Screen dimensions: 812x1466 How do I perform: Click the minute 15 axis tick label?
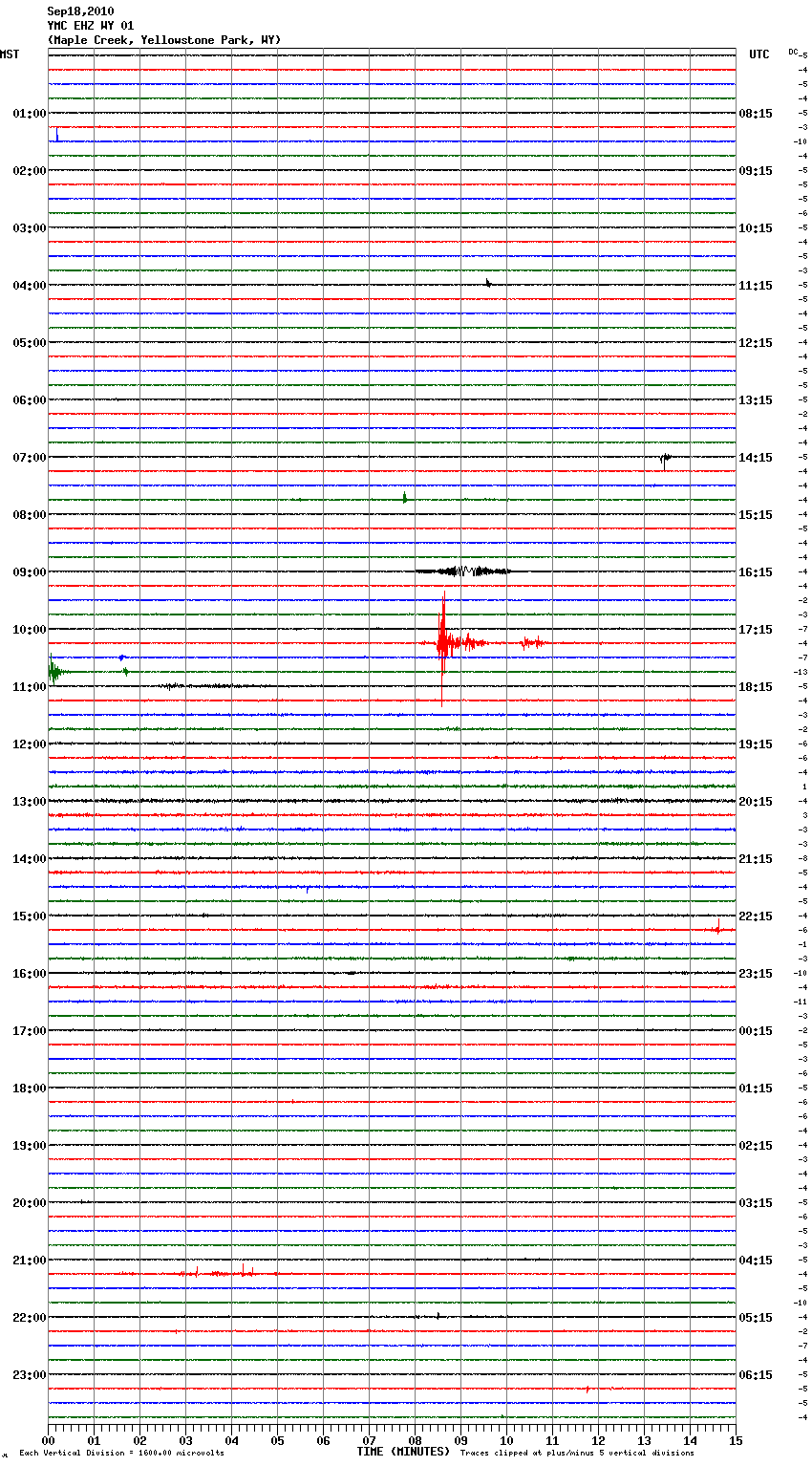[x=735, y=1440]
